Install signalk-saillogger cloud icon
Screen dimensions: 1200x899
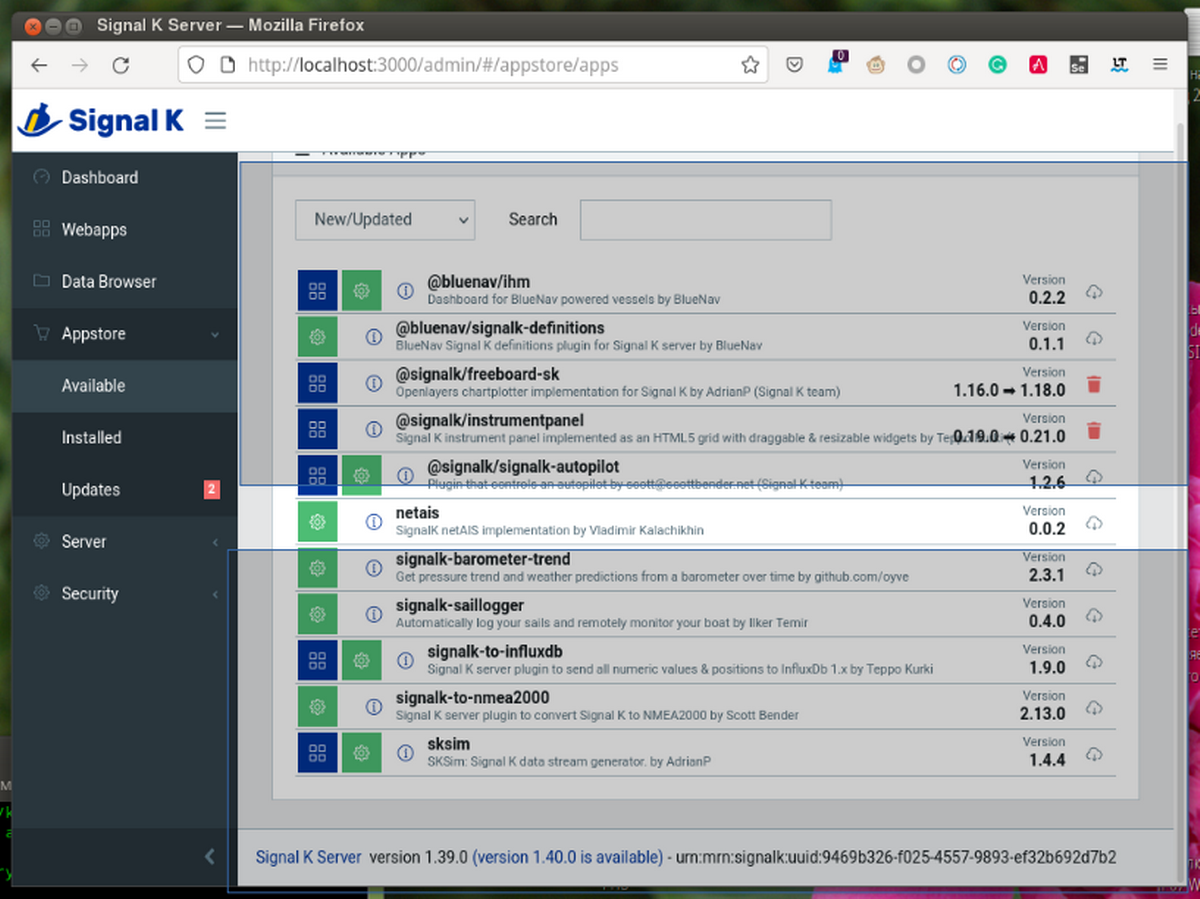click(x=1094, y=615)
